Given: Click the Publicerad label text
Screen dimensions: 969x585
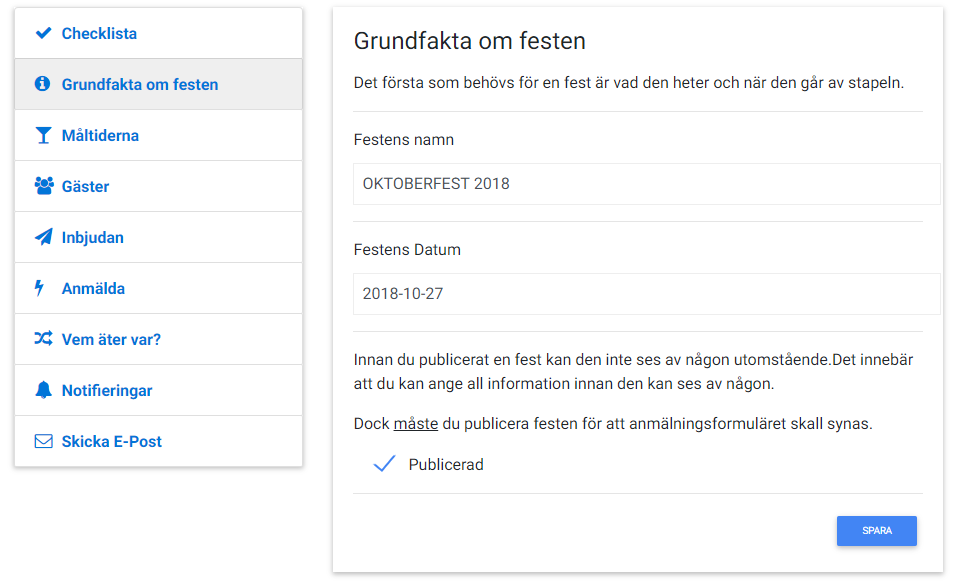Looking at the screenshot, I should coord(446,465).
